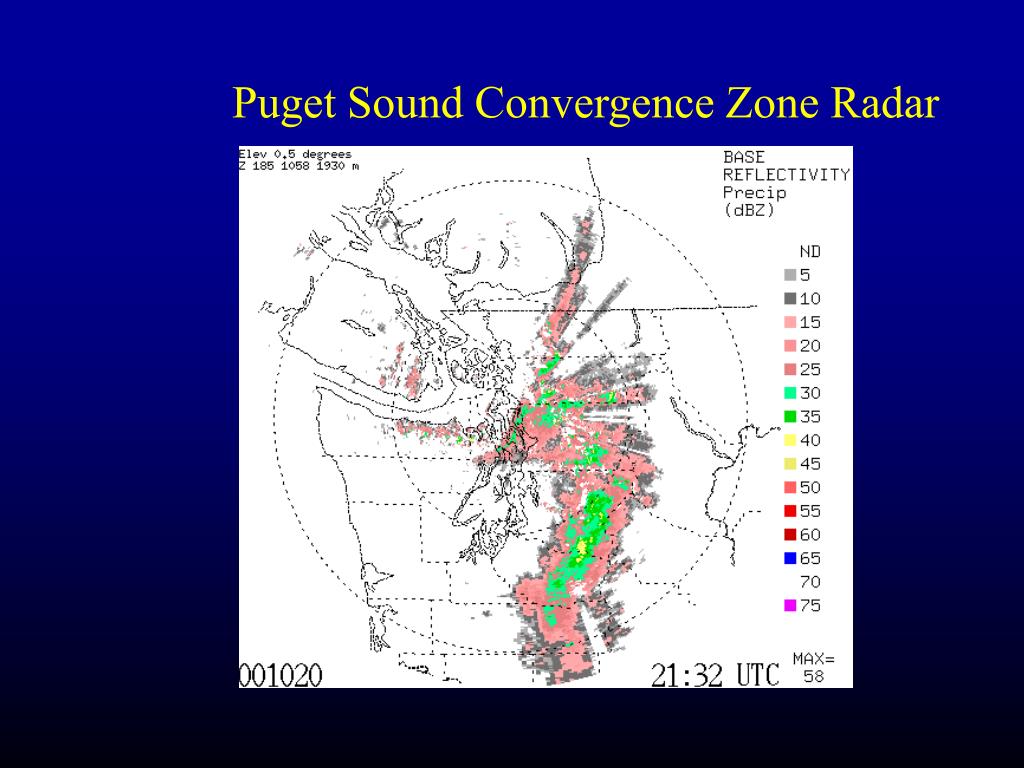Image resolution: width=1024 pixels, height=768 pixels.
Task: Click the 15 dBZ pale pink legend swatch
Action: 790,323
